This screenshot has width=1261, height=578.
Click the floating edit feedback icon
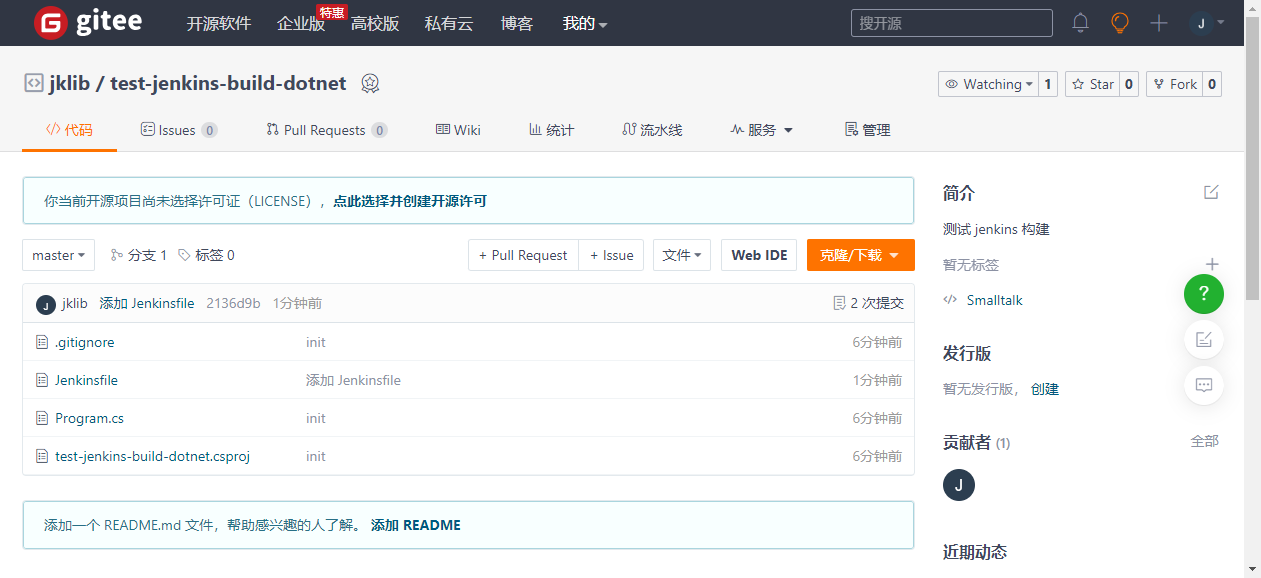(1204, 340)
